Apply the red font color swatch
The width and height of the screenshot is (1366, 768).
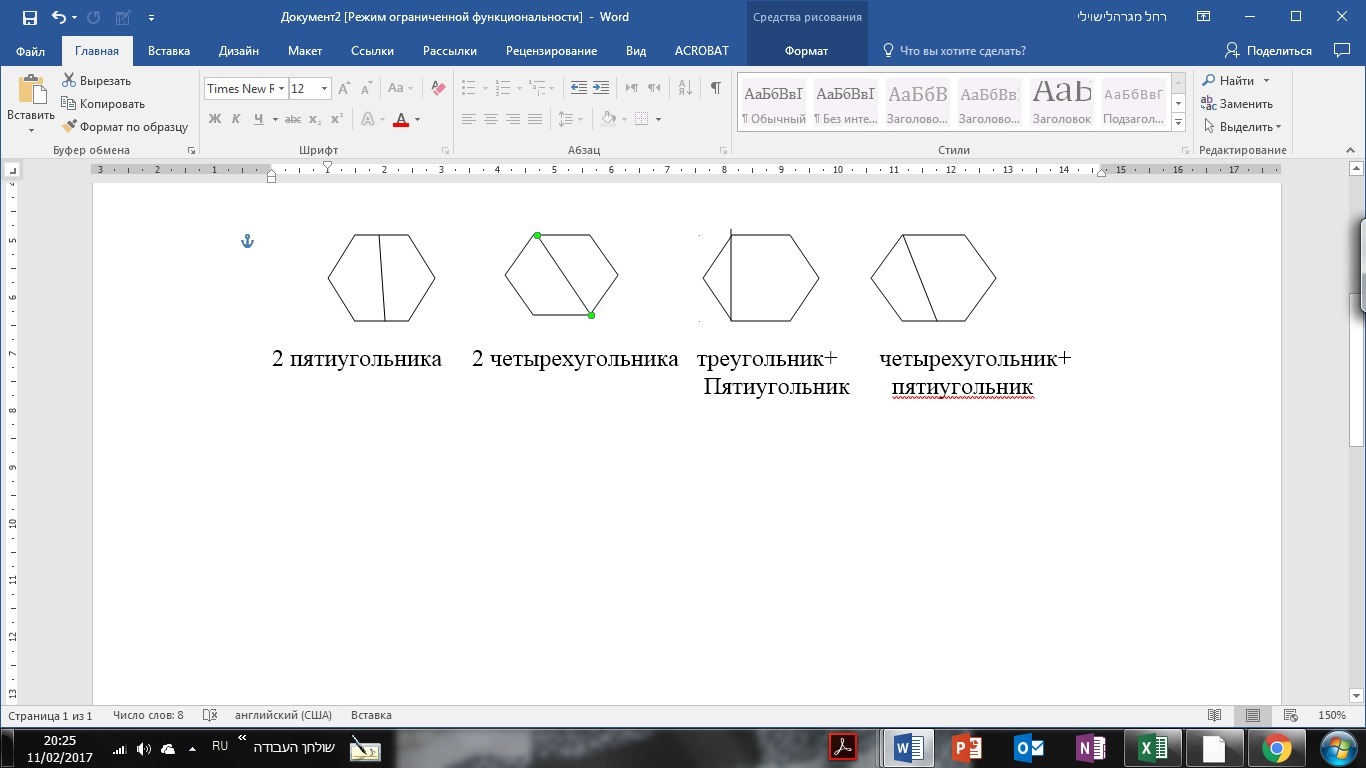[401, 120]
